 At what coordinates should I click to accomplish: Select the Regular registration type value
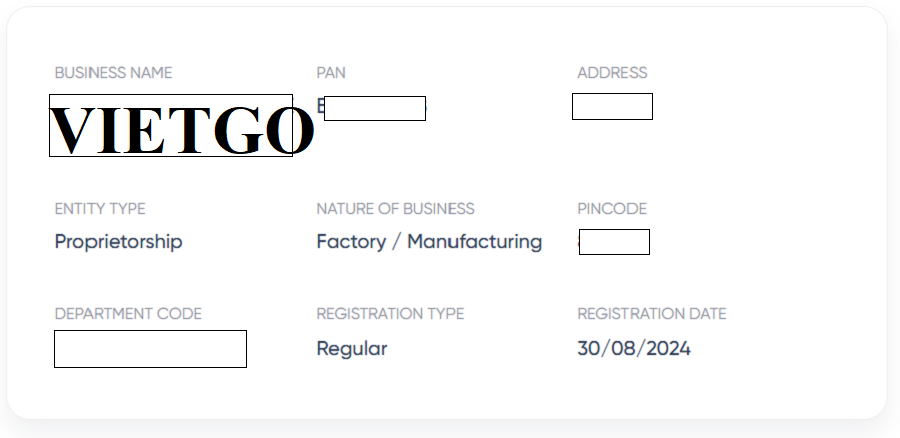pos(351,349)
